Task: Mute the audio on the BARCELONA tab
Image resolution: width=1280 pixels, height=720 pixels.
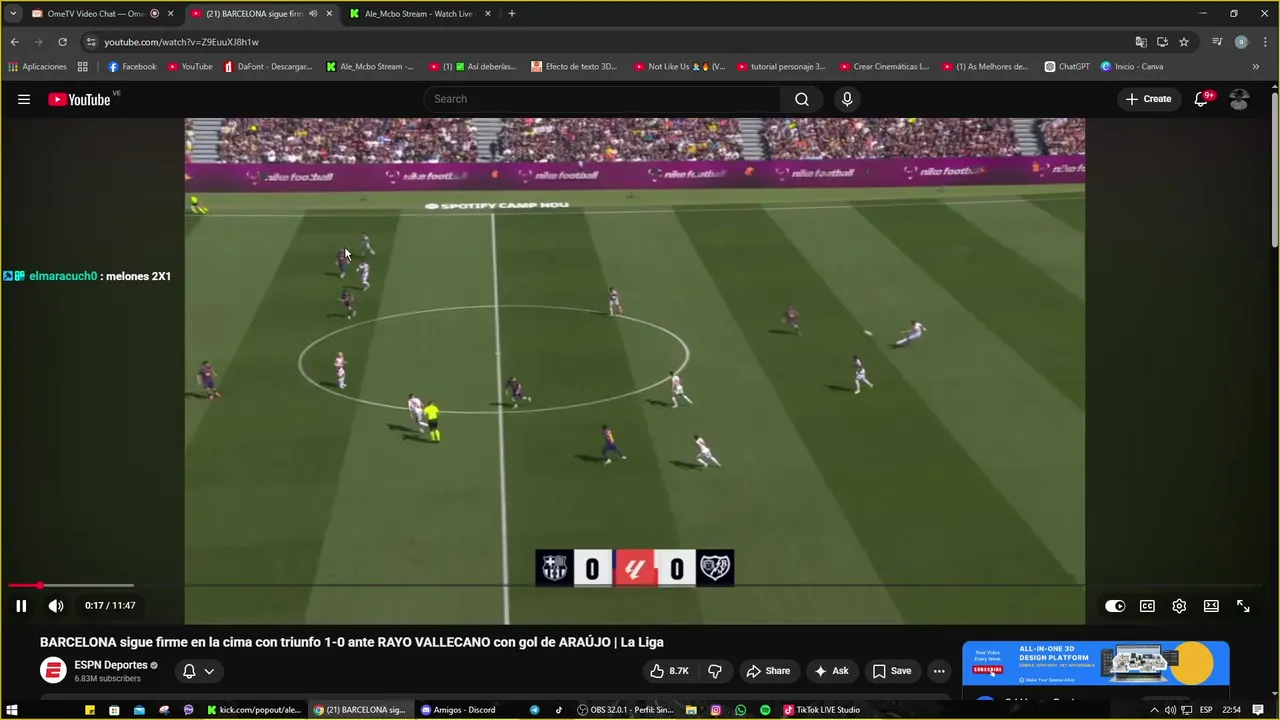Action: (313, 14)
